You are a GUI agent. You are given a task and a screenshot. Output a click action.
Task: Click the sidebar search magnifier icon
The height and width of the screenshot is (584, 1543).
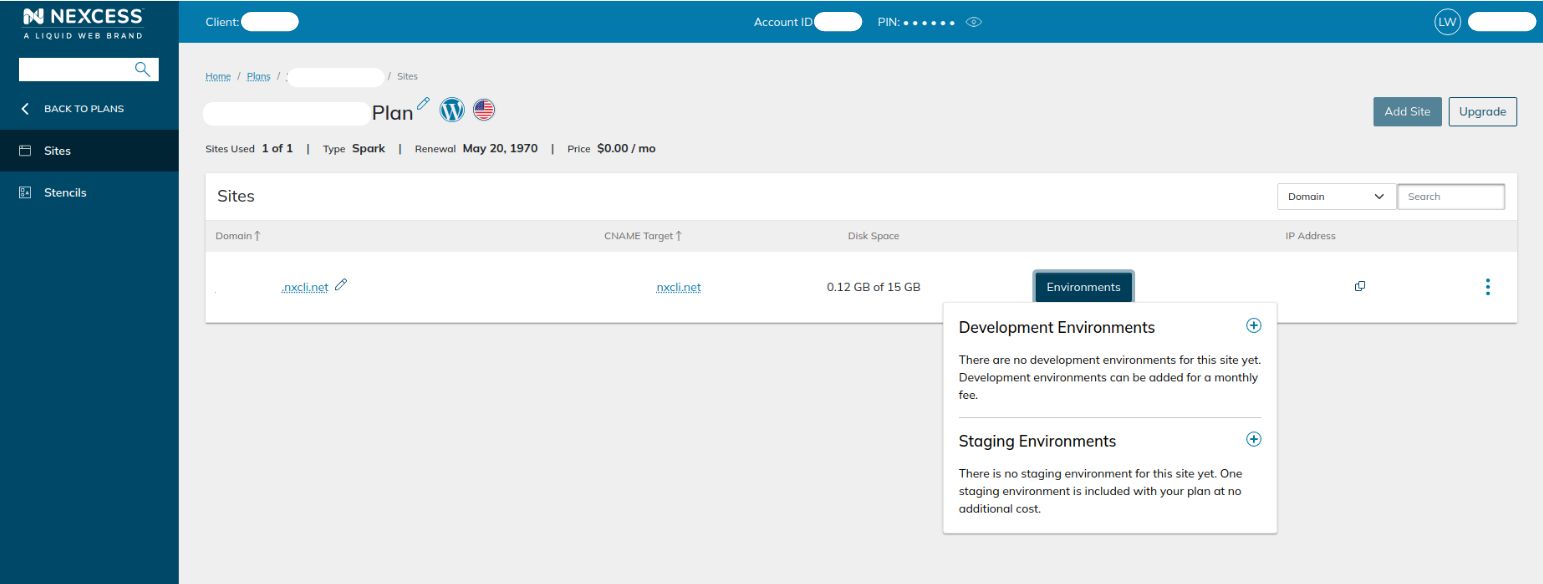click(143, 69)
